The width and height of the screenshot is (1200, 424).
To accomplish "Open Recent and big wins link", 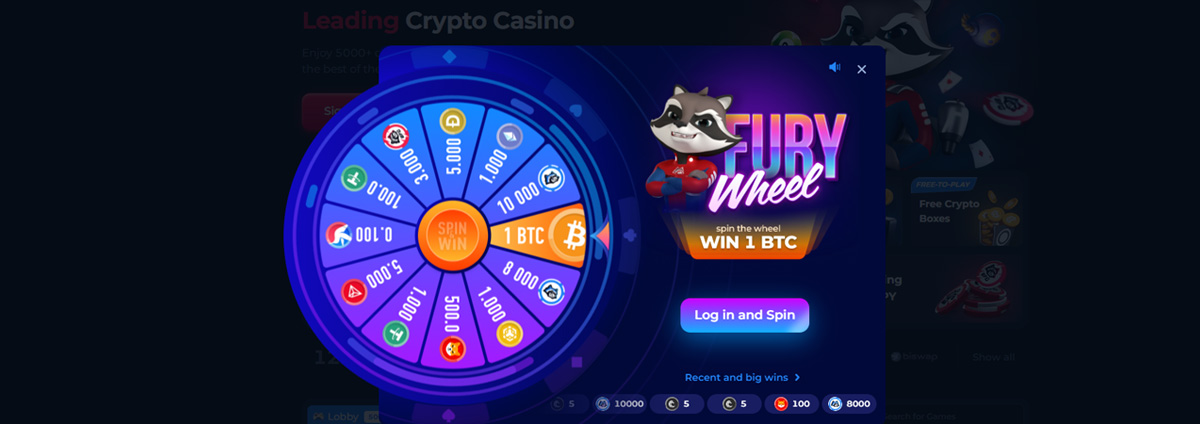I will pos(736,378).
